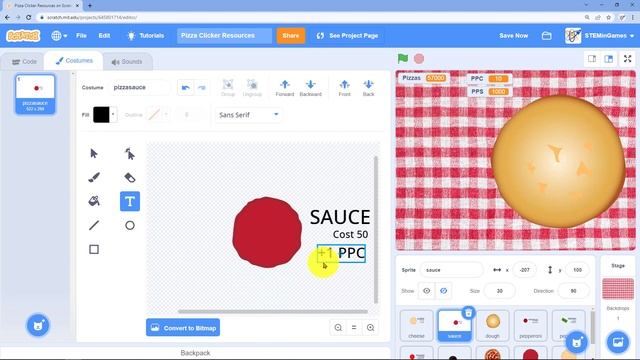Click the sprite name field sauce
Viewport: 640px width, 360px height.
pos(451,270)
